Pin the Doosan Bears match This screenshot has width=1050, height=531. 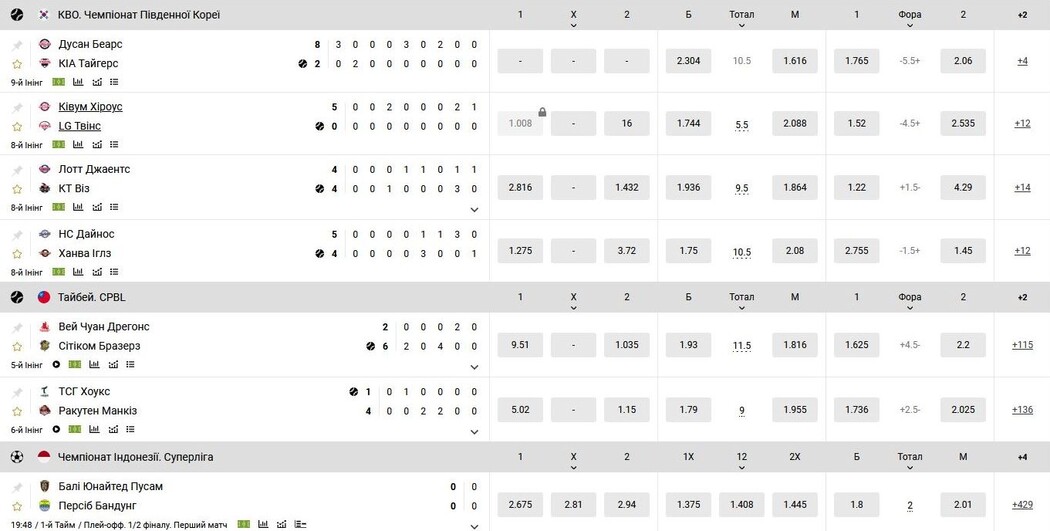click(x=17, y=45)
